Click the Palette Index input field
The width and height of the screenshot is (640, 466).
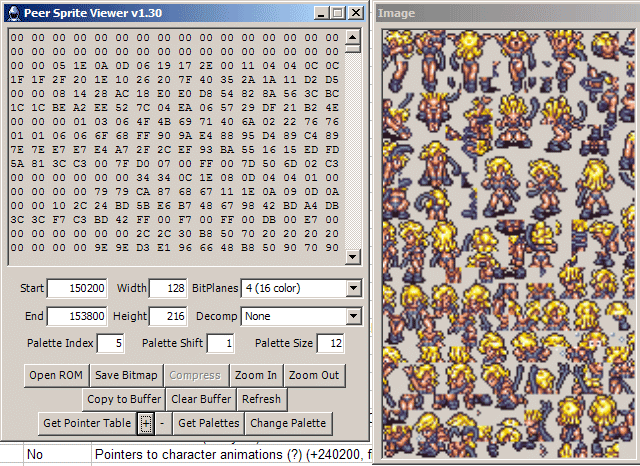(x=111, y=343)
